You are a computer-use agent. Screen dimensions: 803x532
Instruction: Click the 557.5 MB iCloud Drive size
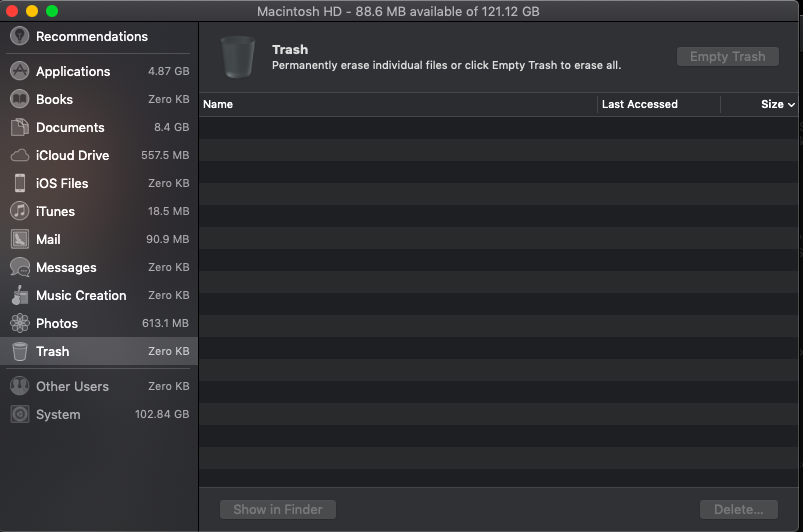click(165, 155)
